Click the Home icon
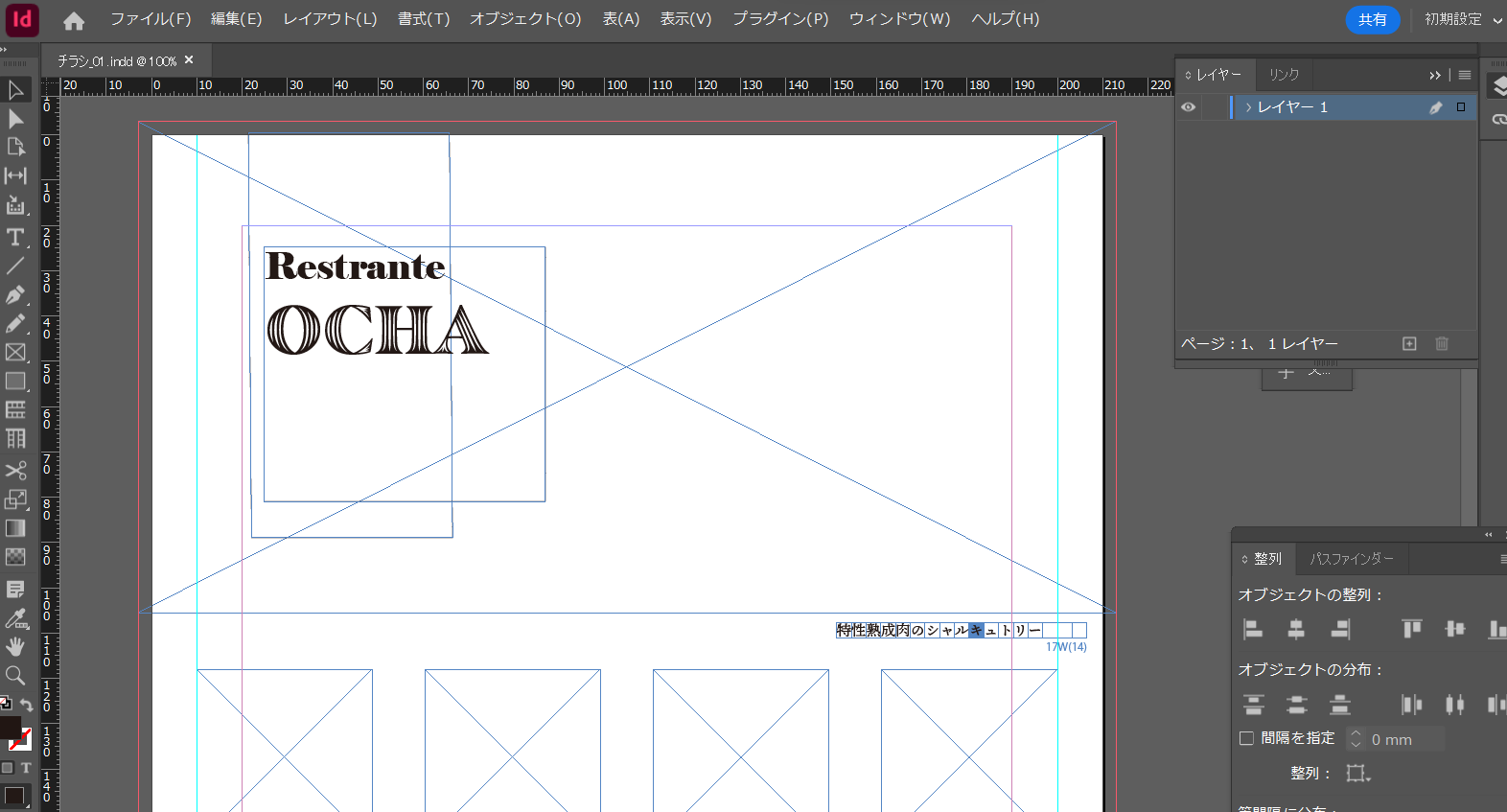Screen dimensions: 1507x812 [x=74, y=20]
